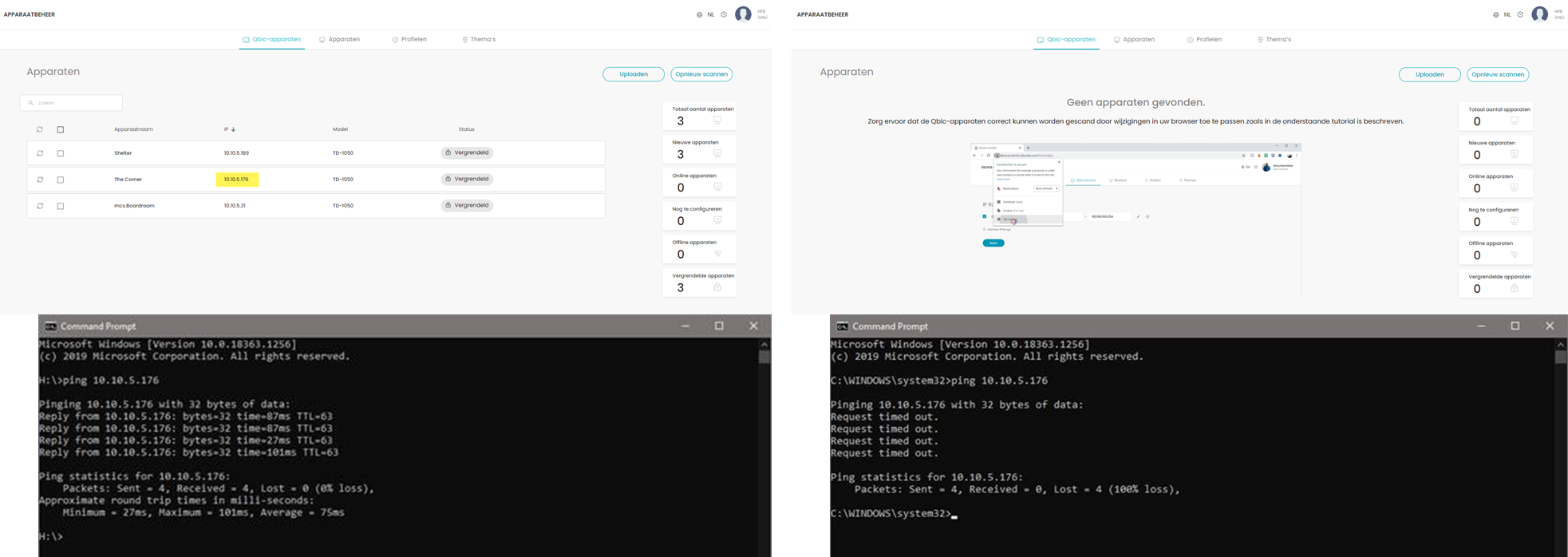Screen dimensions: 1568x557
Task: Click the Zoeken search field
Action: pyautogui.click(x=71, y=103)
